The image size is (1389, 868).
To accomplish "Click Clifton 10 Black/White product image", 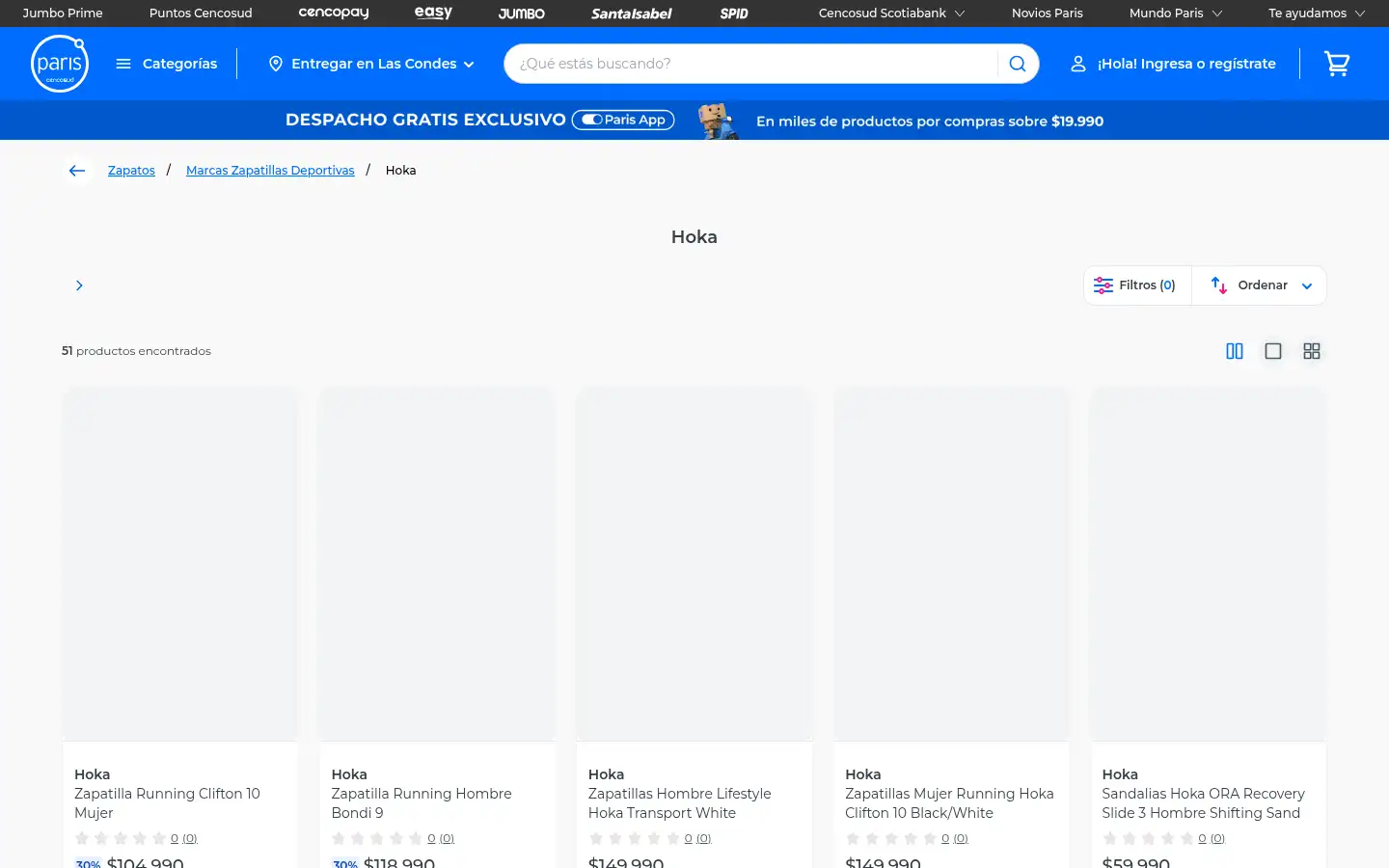I will click(951, 564).
